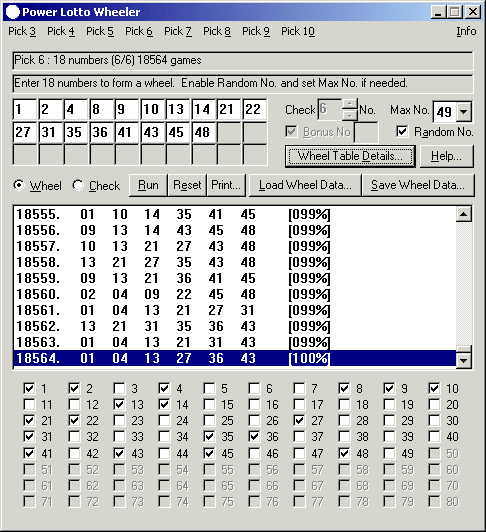
Task: Uncheck number 13 checkbox
Action: point(119,404)
